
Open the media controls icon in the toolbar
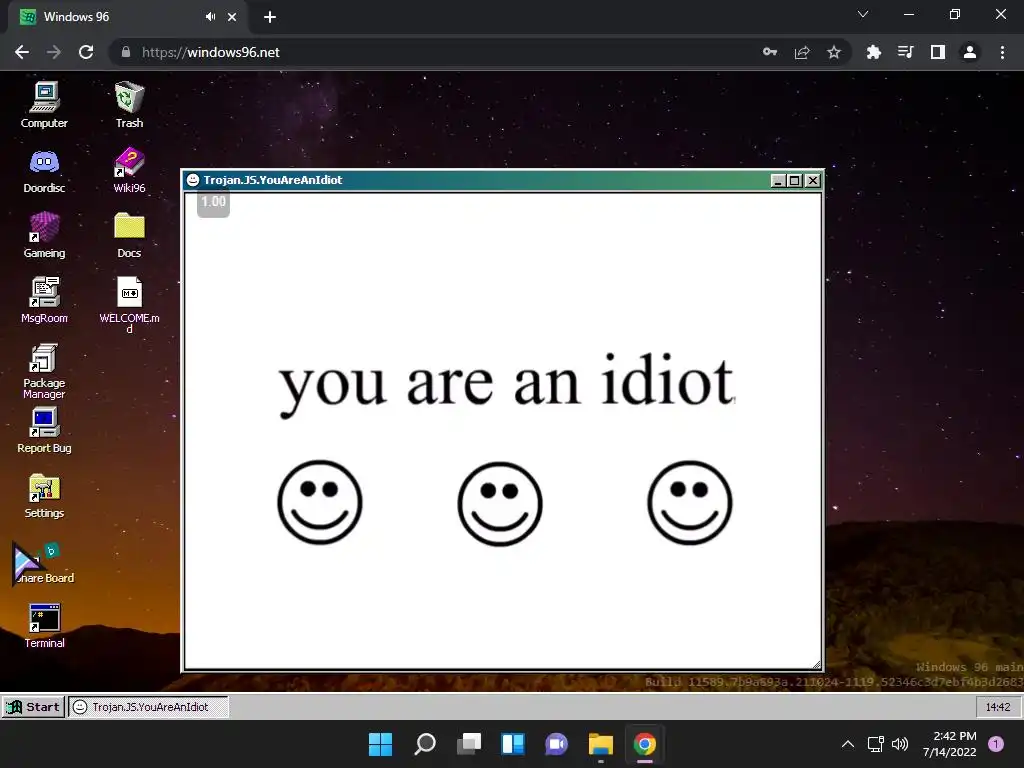906,52
